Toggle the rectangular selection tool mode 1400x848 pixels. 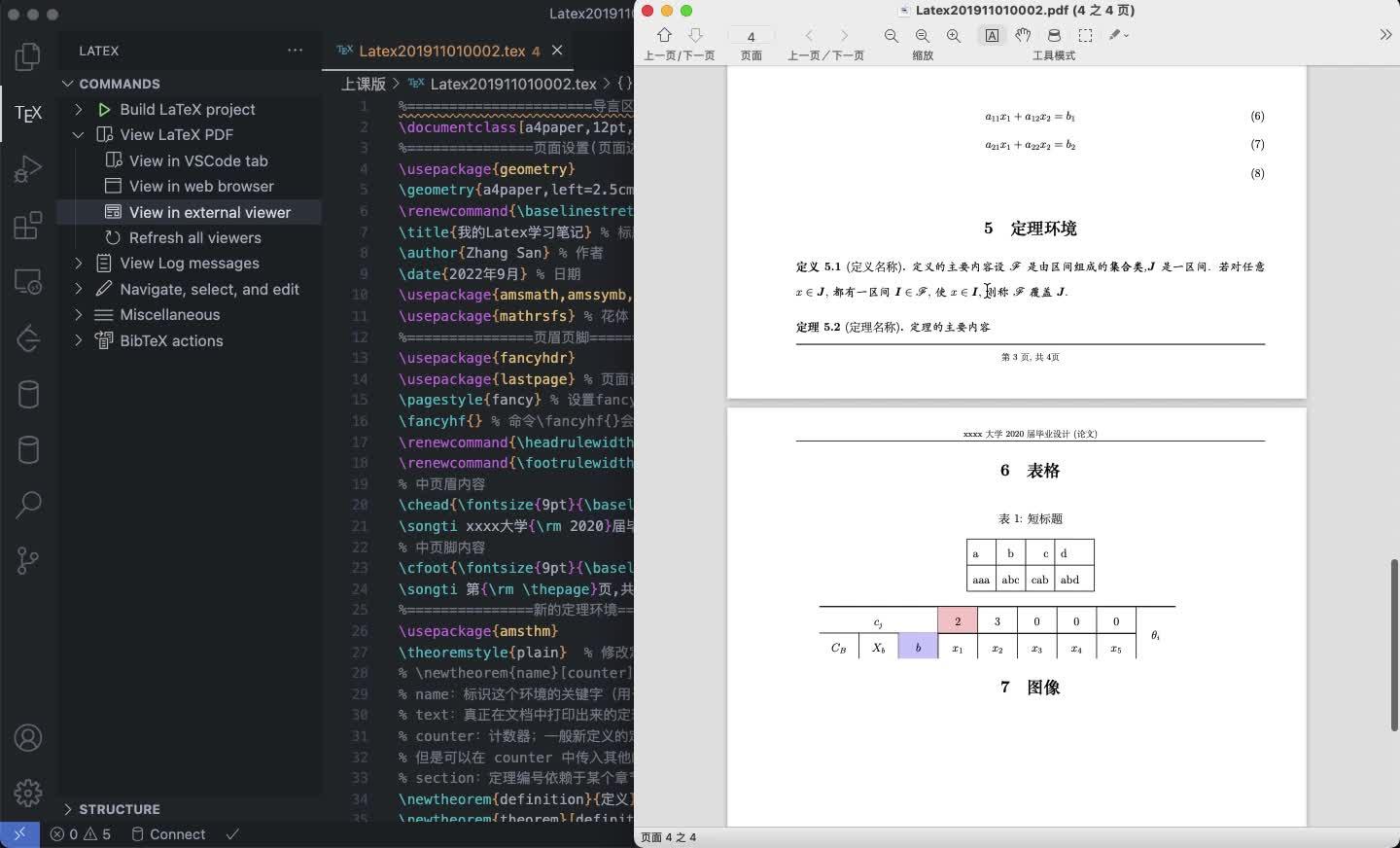[x=1086, y=35]
